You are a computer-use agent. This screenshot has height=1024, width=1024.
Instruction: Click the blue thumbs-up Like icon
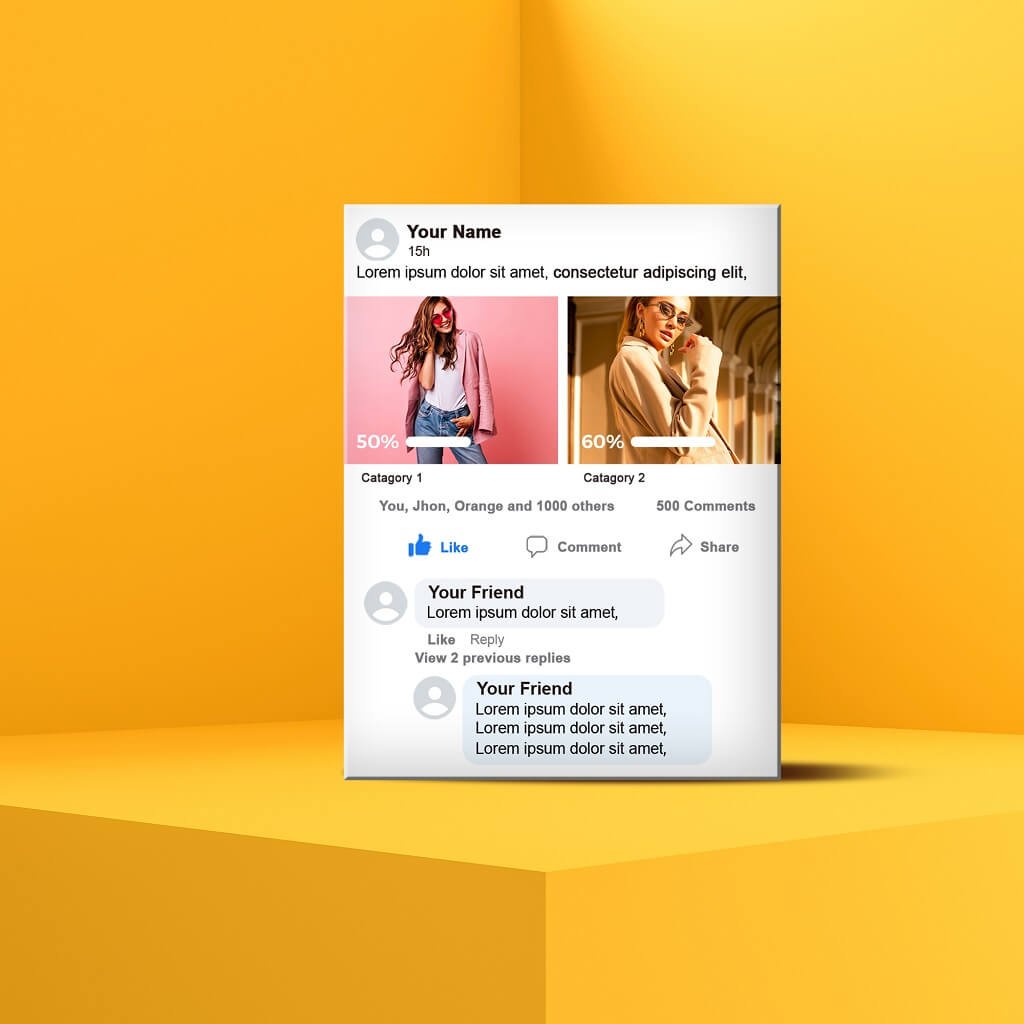tap(419, 545)
